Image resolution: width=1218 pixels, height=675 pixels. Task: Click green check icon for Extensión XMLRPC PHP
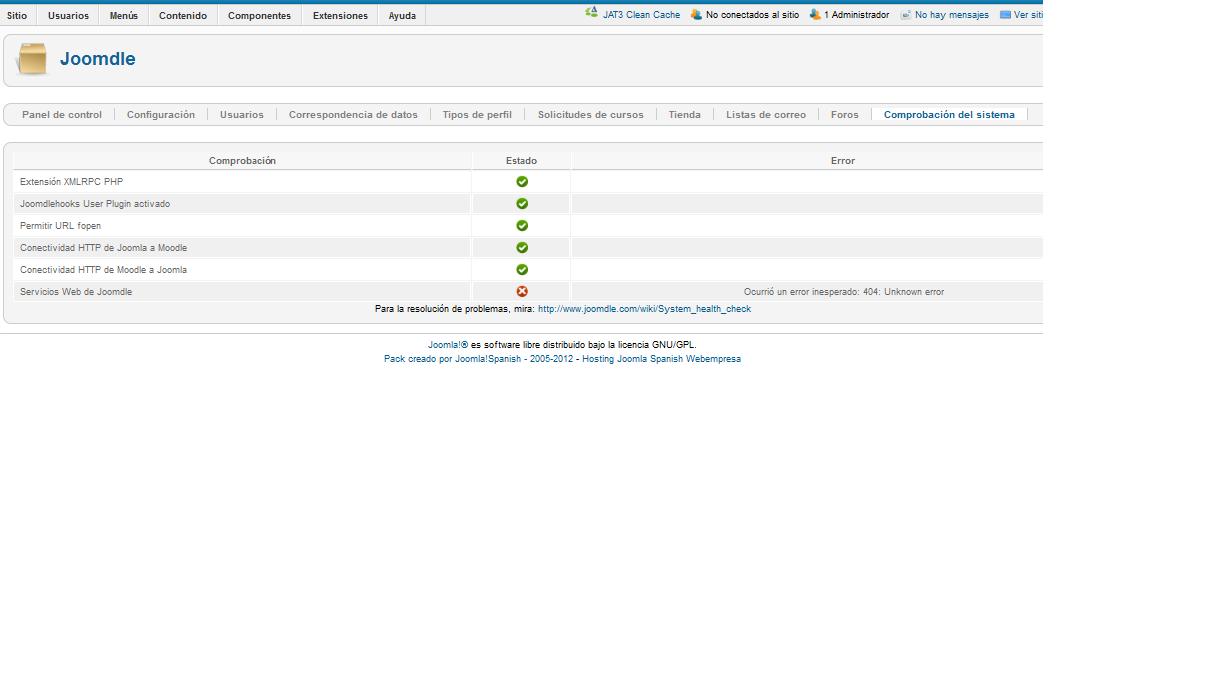[522, 182]
